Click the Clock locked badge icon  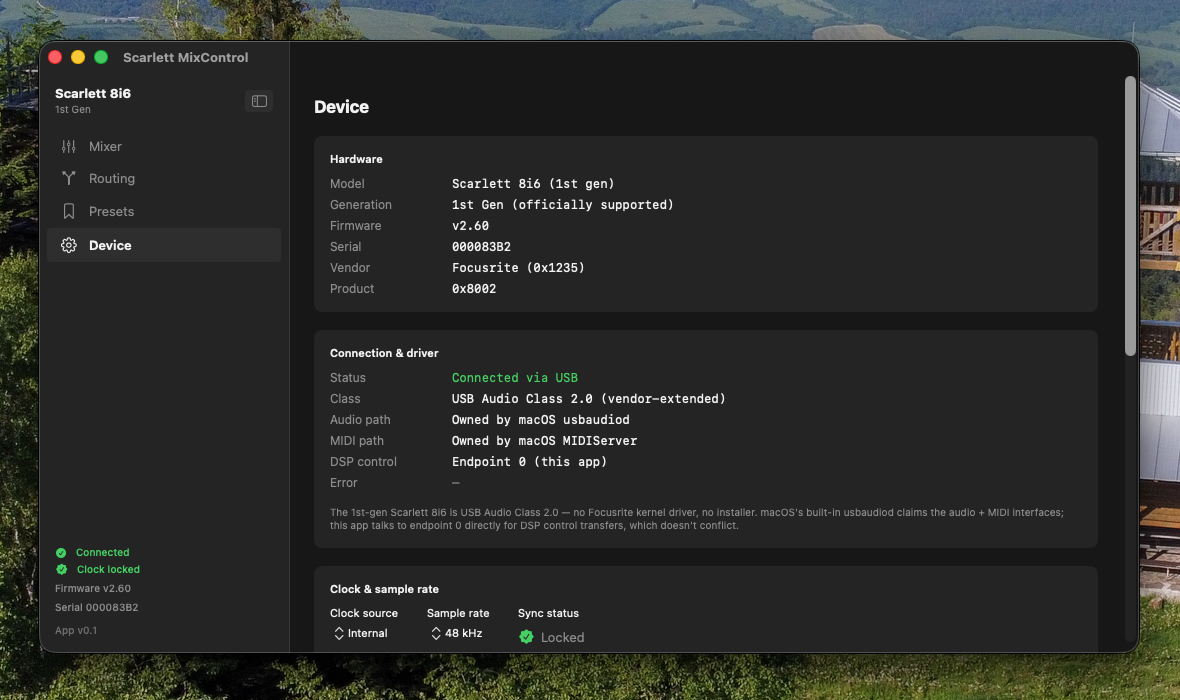pyautogui.click(x=62, y=570)
